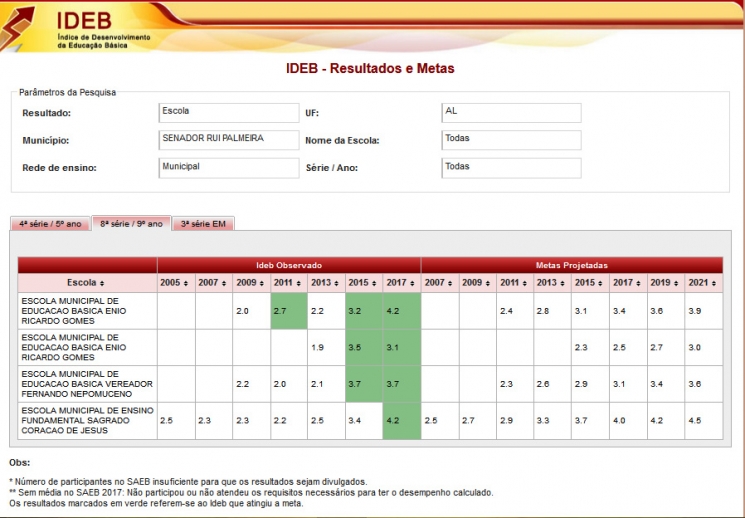Sort Metas Projetadas by 2021 column
This screenshot has height=518, width=745.
(x=704, y=283)
